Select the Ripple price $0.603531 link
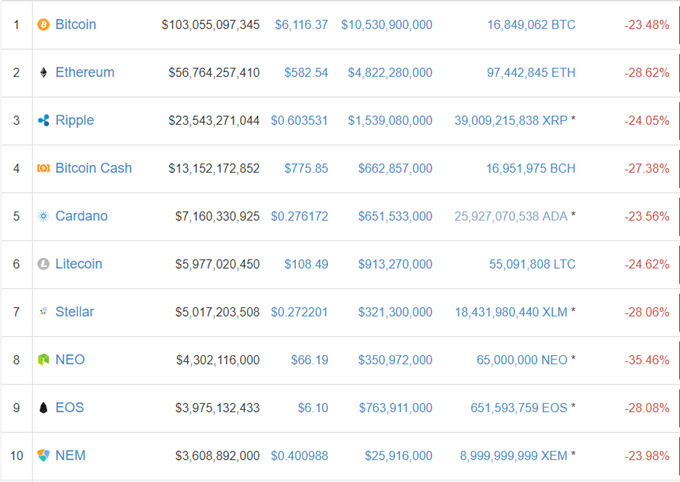 299,120
